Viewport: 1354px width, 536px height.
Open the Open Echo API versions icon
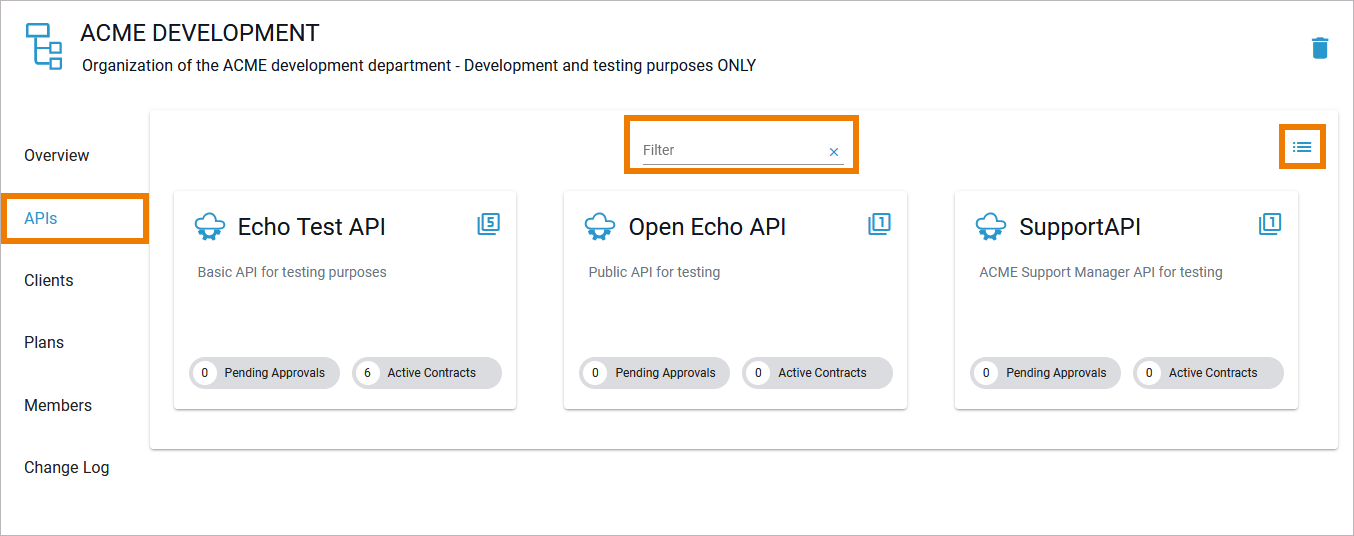(x=879, y=224)
